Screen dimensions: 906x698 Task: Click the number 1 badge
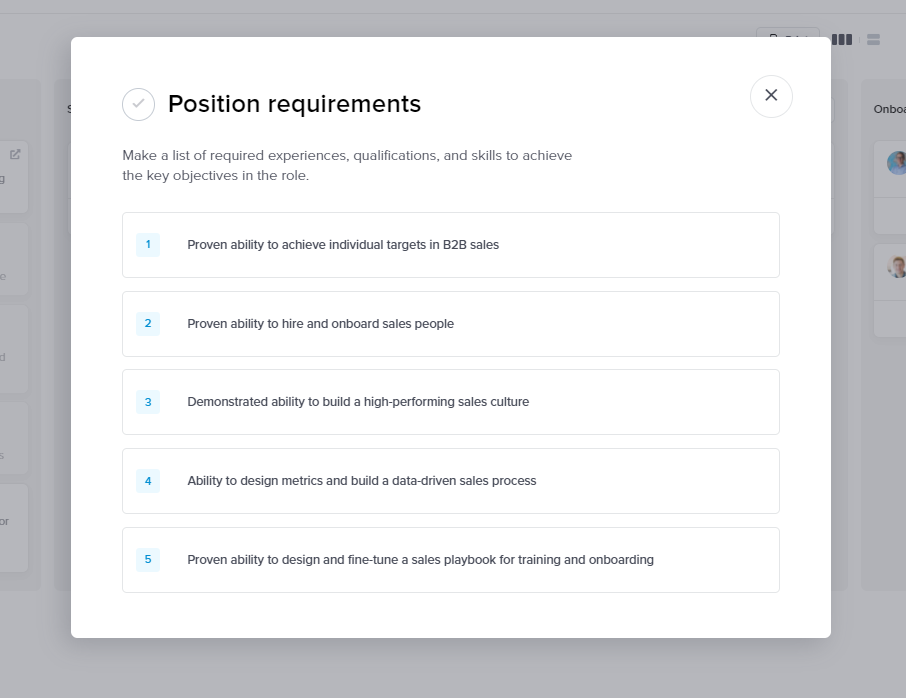(x=148, y=244)
